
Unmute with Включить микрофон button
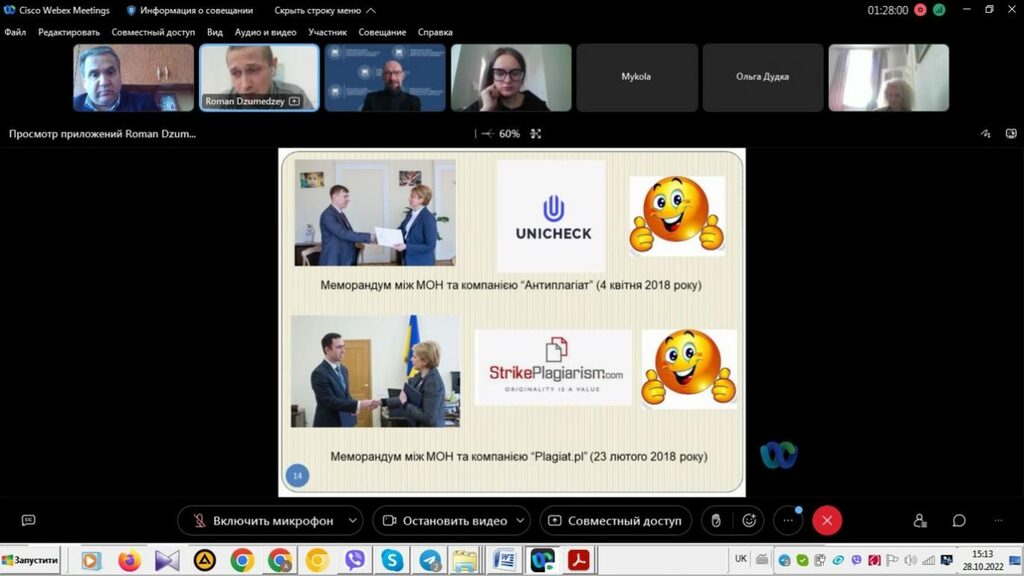pos(262,520)
